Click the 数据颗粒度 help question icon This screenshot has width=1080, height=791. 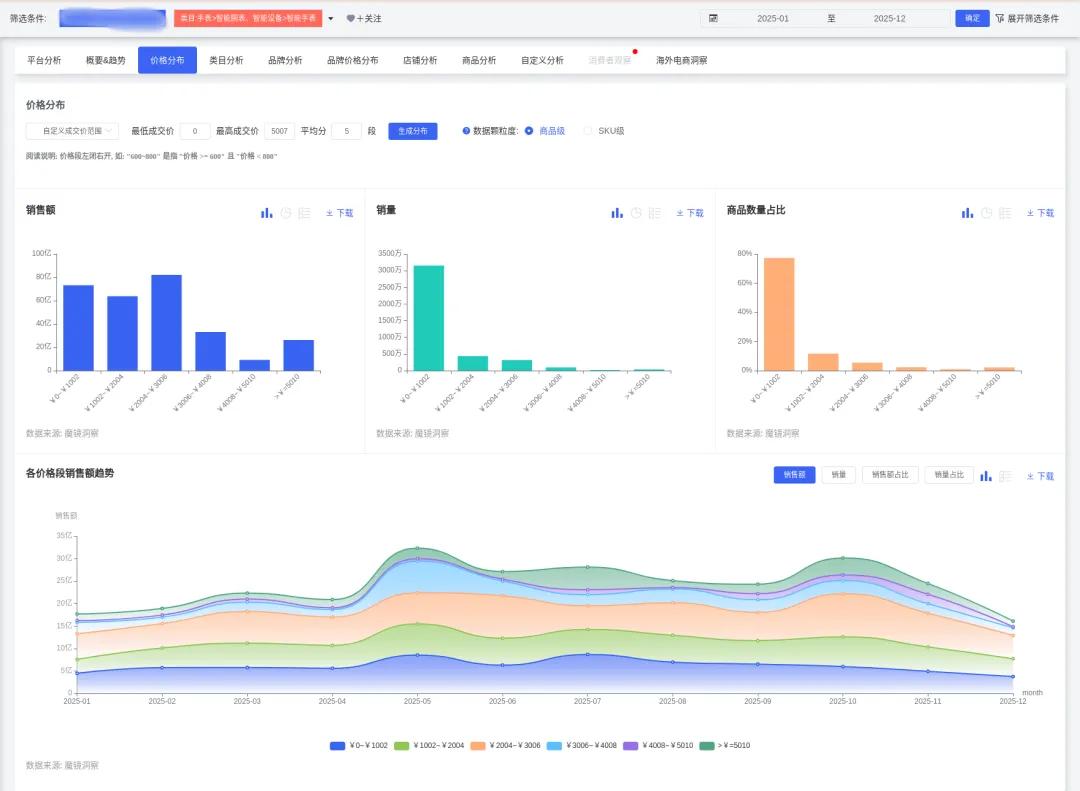tap(466, 131)
